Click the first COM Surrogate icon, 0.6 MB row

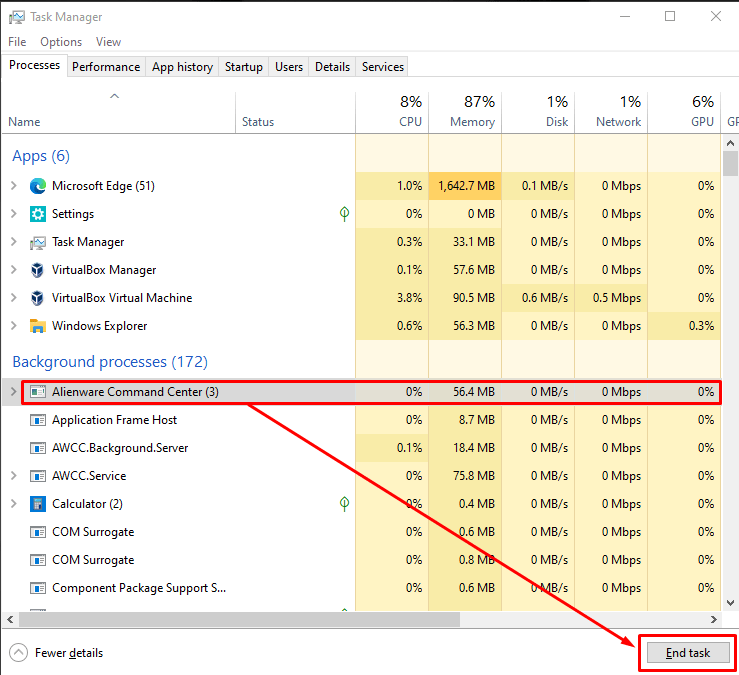tap(38, 532)
